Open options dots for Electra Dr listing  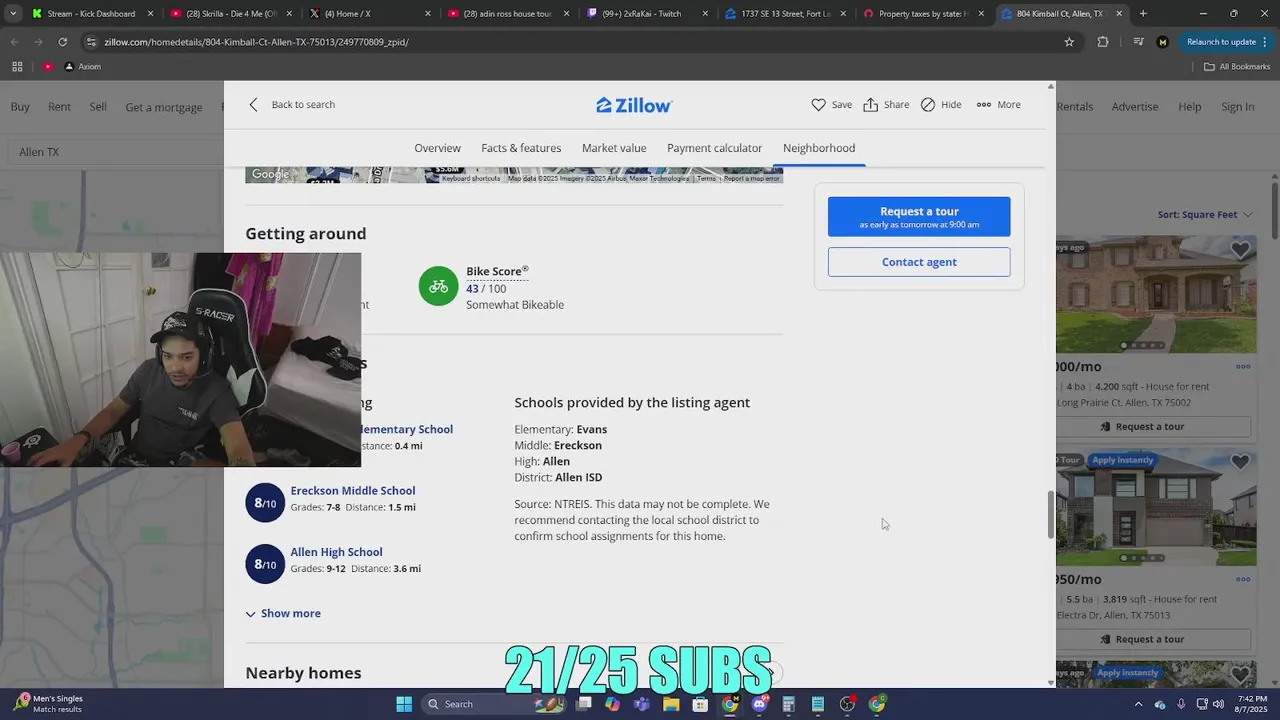[x=1243, y=579]
